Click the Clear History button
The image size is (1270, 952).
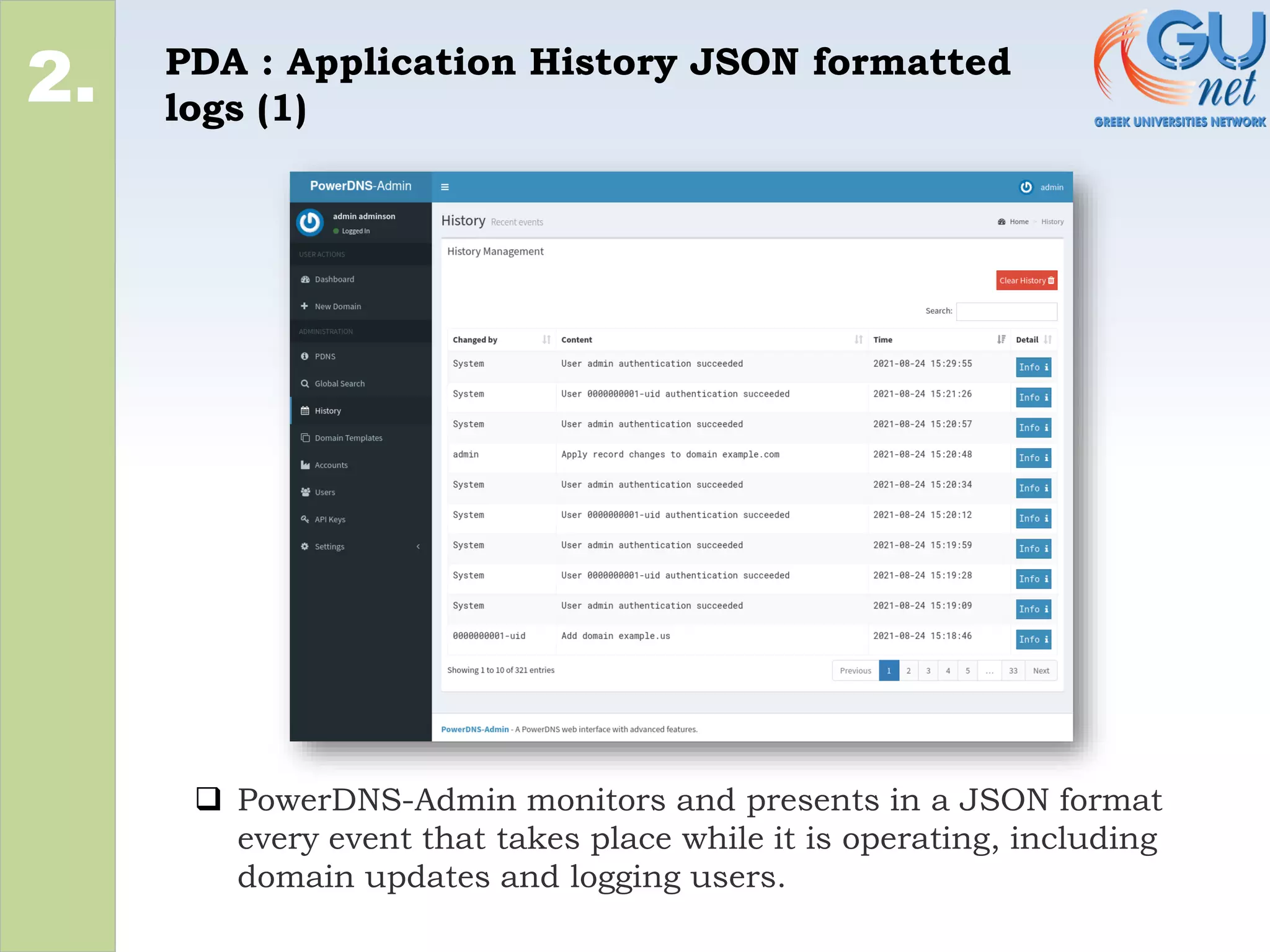(1027, 280)
